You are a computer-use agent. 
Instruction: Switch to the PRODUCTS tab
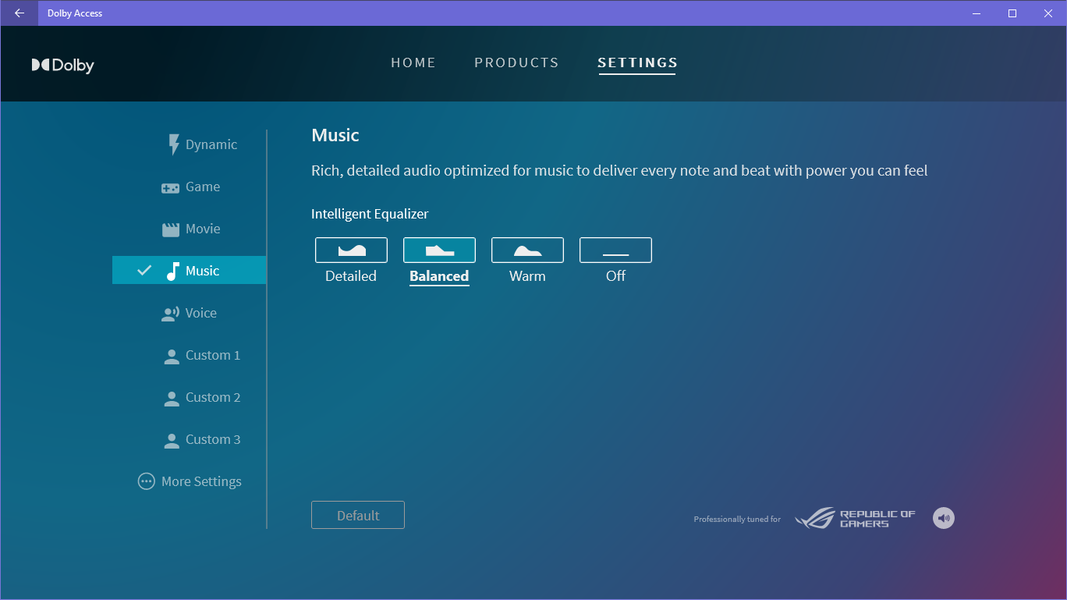point(516,63)
